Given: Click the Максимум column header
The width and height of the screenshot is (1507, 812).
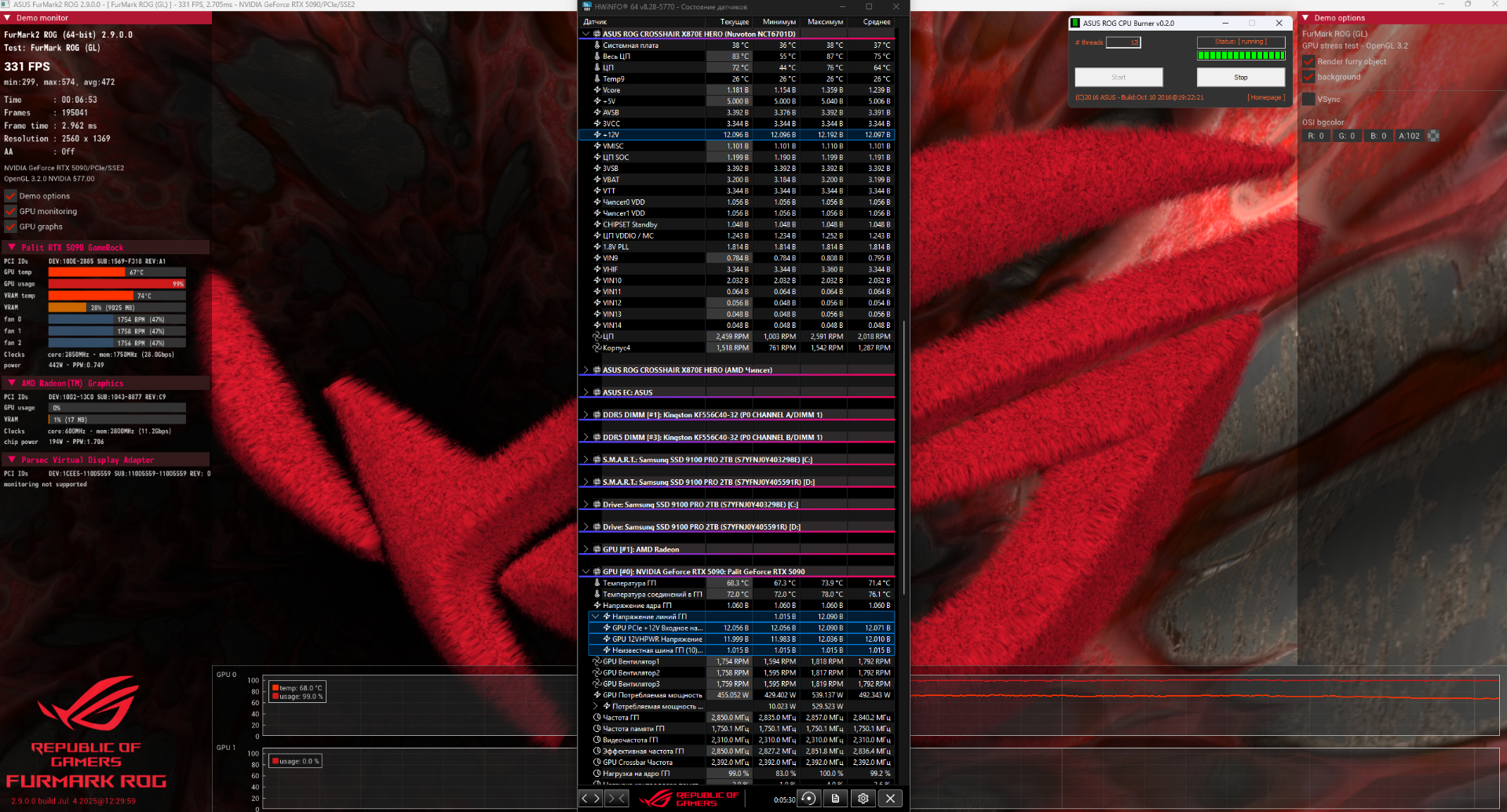Looking at the screenshot, I should point(826,22).
